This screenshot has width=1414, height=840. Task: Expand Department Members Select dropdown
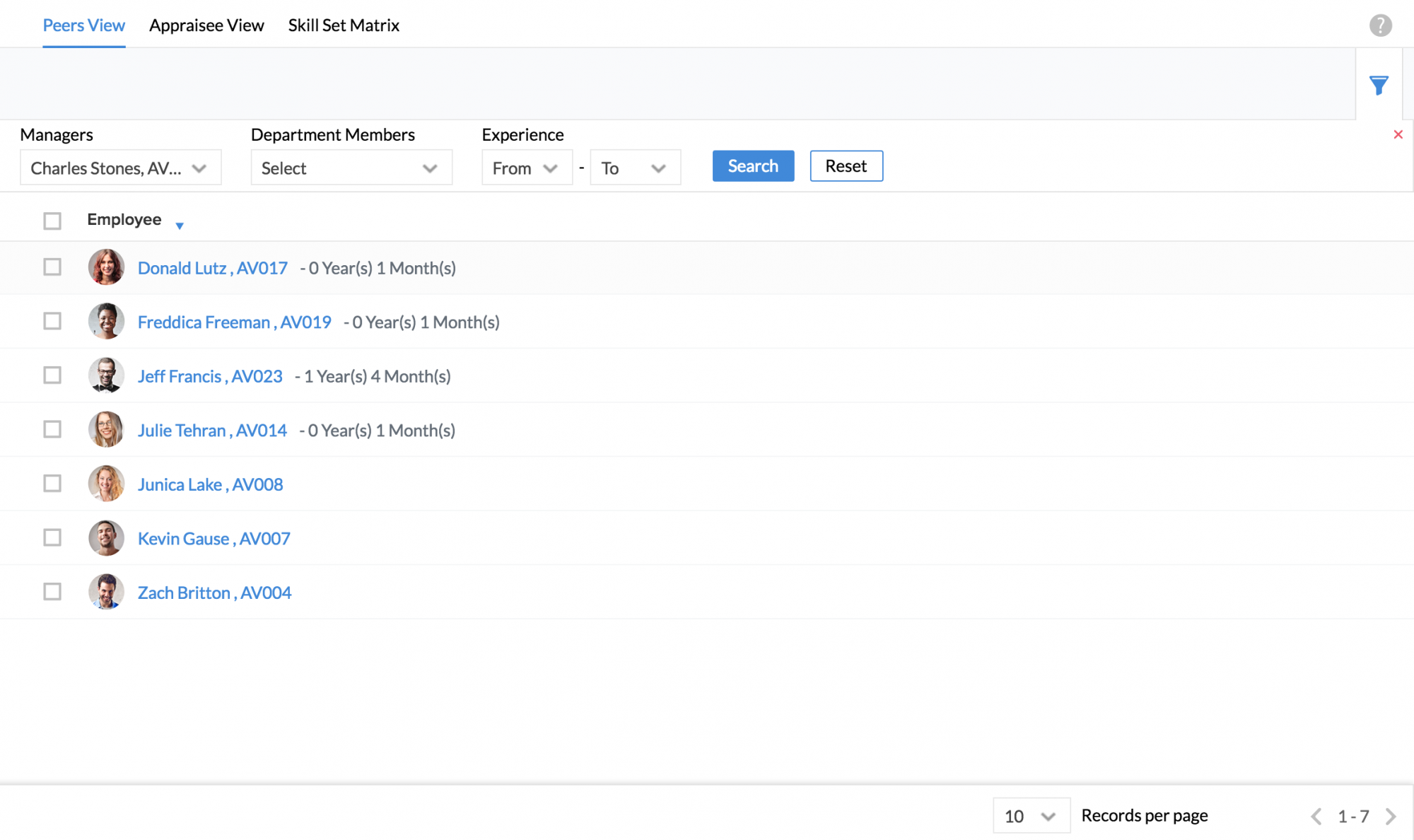pos(351,168)
